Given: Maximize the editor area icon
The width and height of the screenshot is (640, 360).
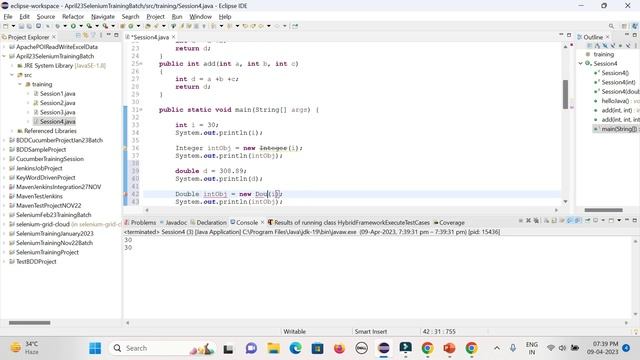Looking at the screenshot, I should (x=569, y=35).
